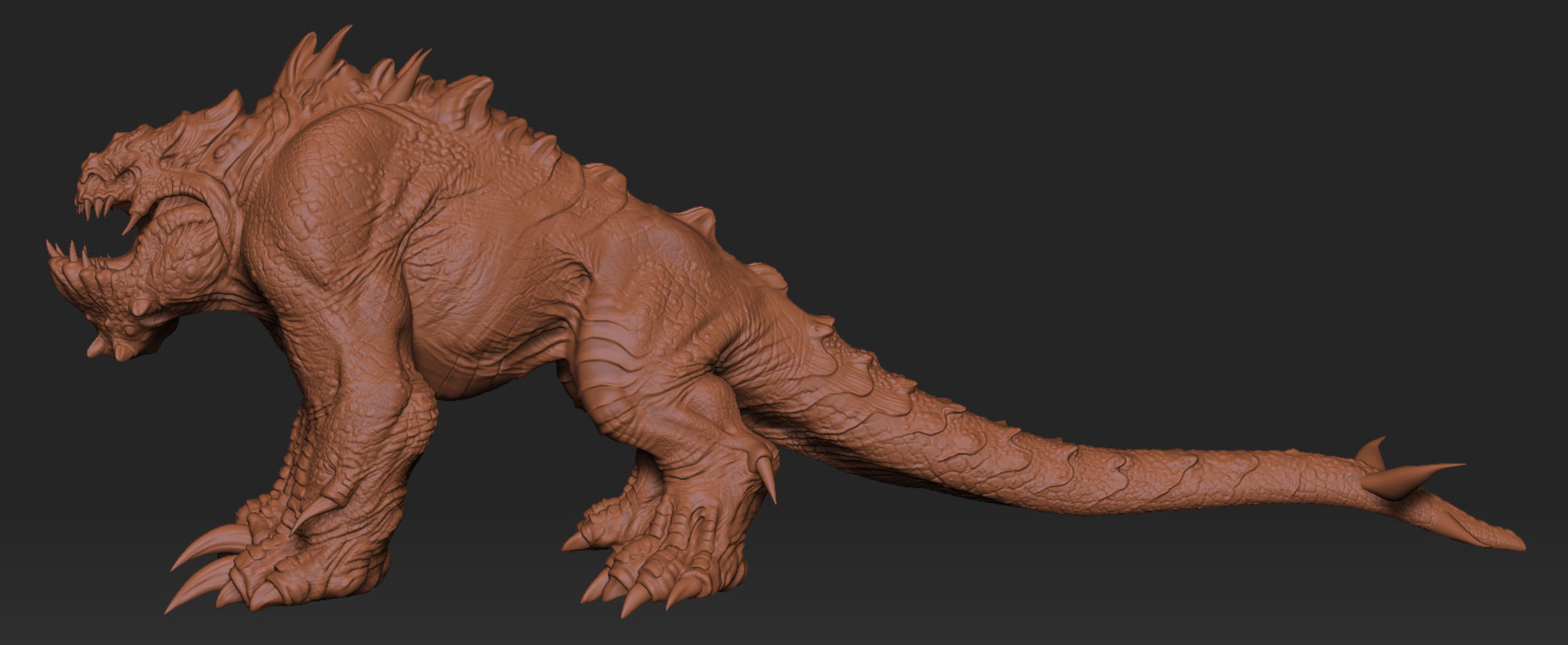Click the horn under the creature's chin
The image size is (1568, 645).
point(98,344)
